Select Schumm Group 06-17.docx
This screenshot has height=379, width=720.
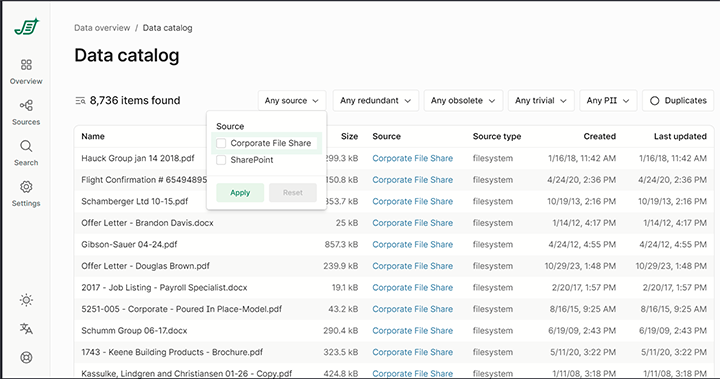[134, 331]
